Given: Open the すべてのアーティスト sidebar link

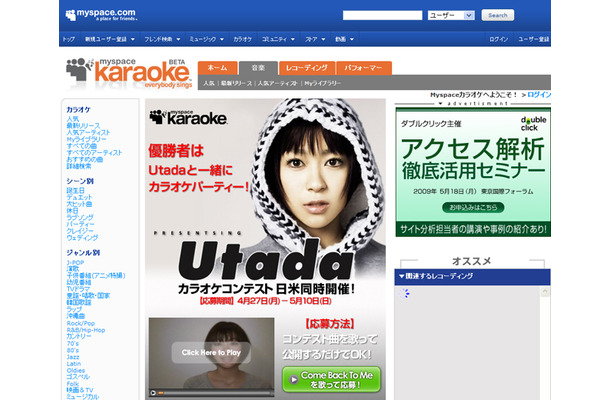Looking at the screenshot, I should [94, 153].
